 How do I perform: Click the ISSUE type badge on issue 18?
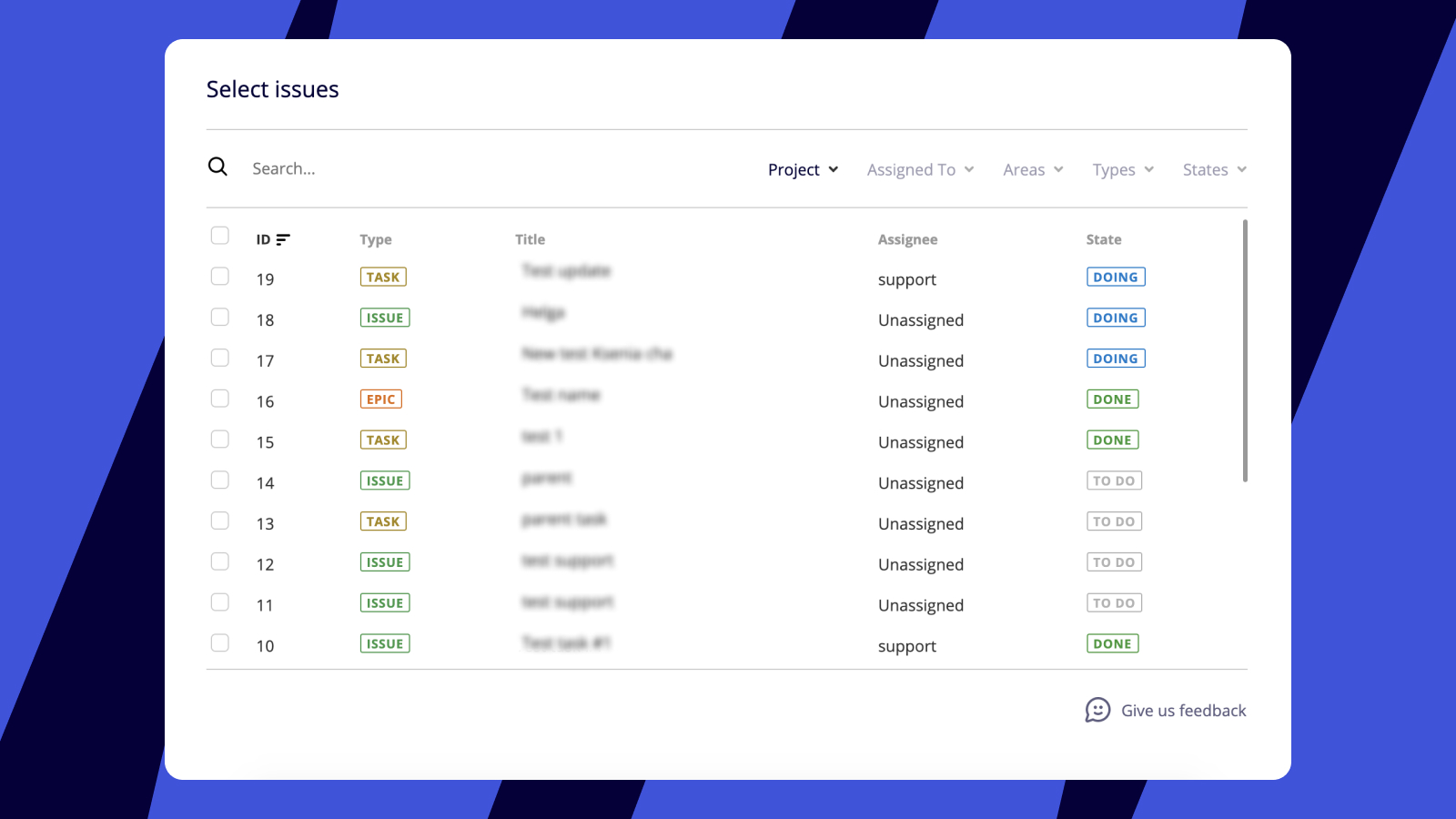pos(384,317)
